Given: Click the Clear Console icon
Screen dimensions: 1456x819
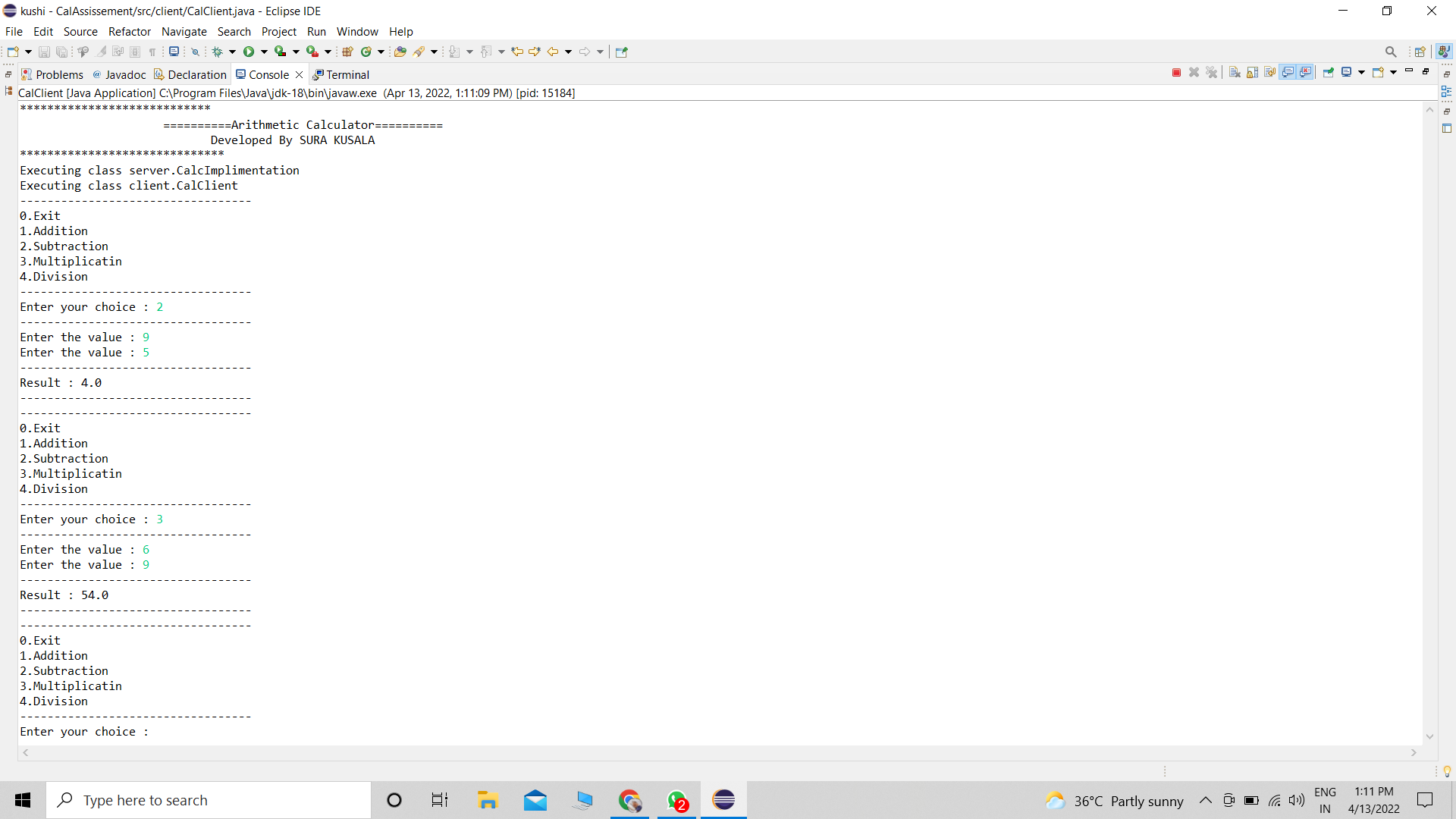Looking at the screenshot, I should 1235,73.
